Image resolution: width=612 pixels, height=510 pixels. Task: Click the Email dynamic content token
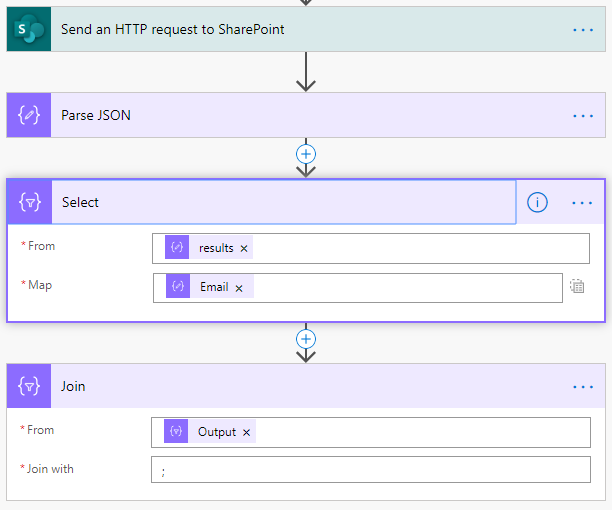(210, 286)
